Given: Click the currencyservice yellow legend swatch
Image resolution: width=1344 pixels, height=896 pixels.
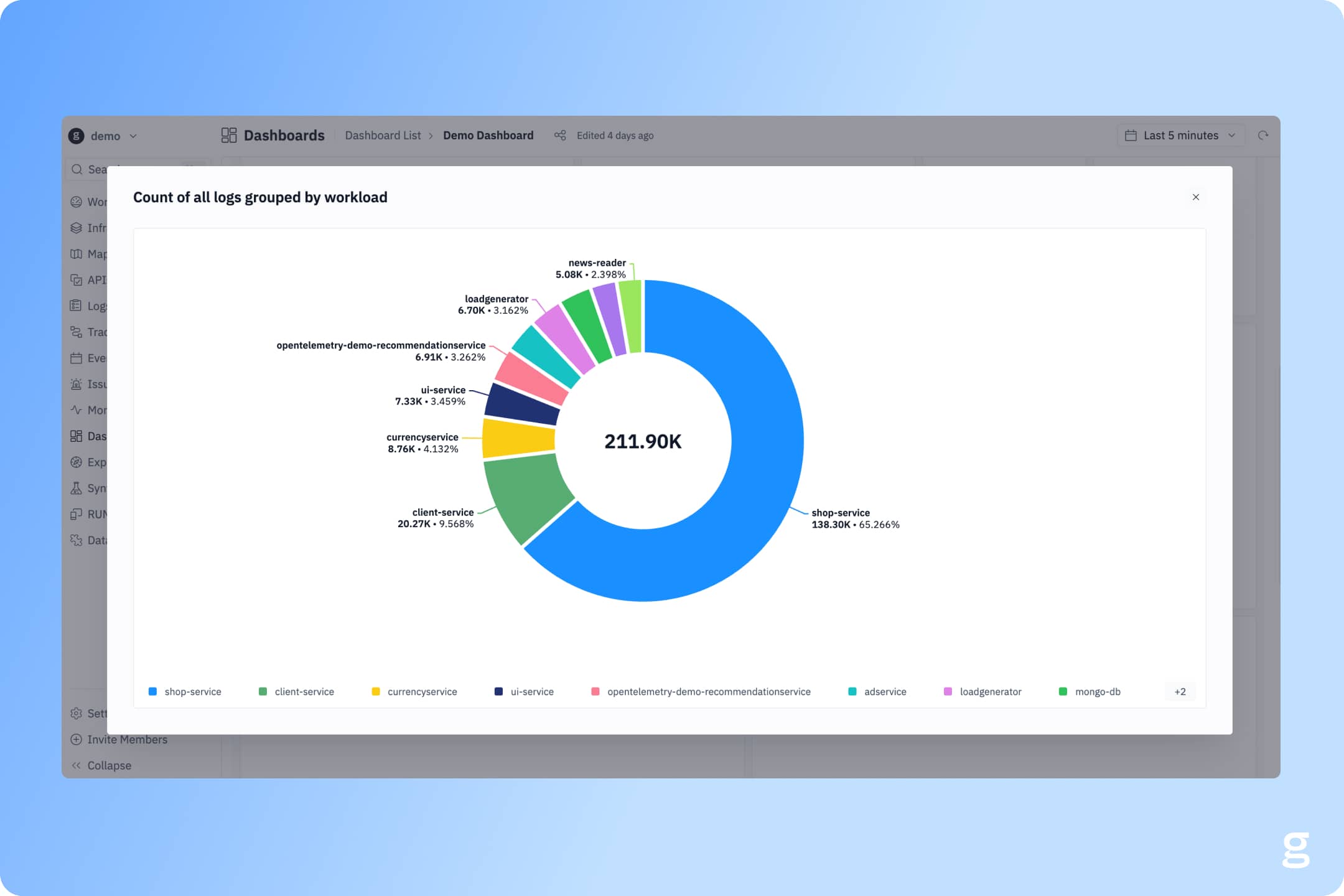Looking at the screenshot, I should [376, 692].
